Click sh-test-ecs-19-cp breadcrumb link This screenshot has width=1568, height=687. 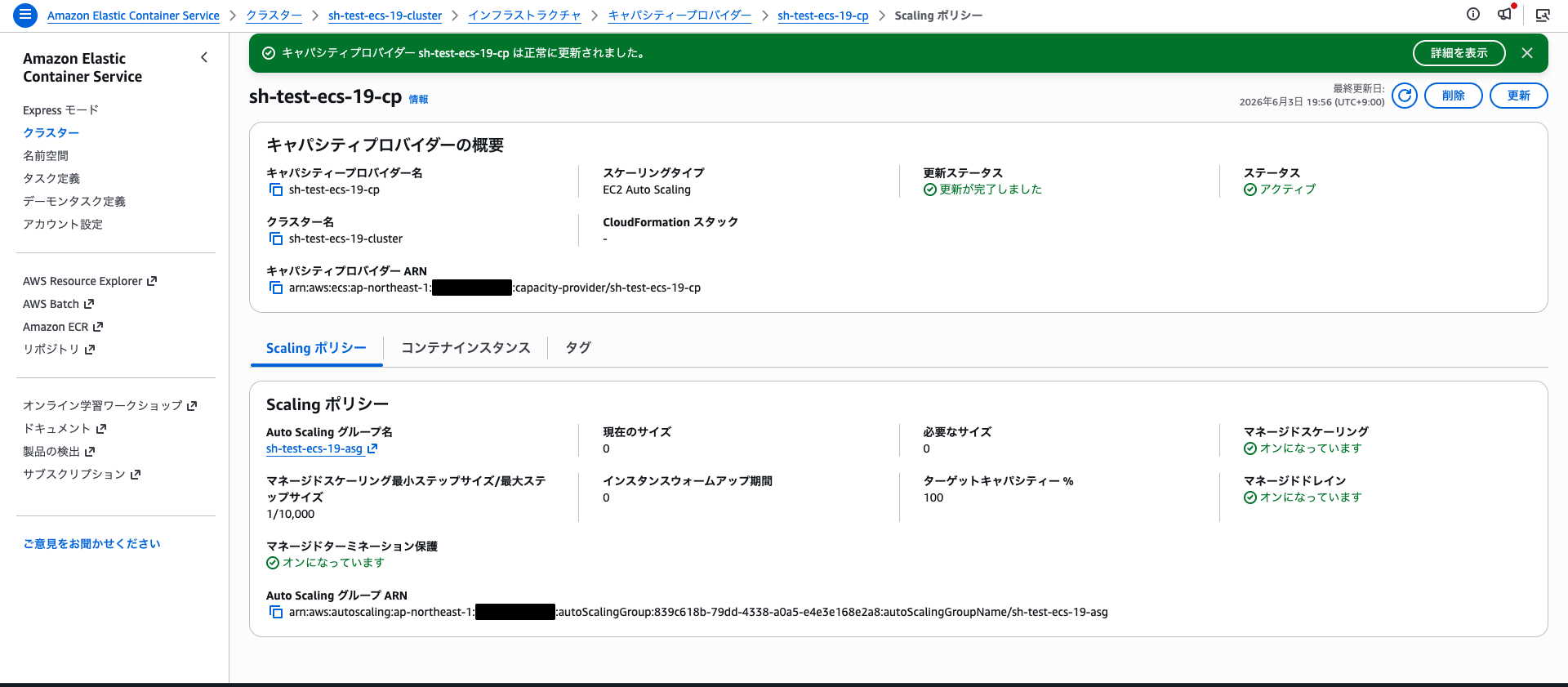coord(823,16)
